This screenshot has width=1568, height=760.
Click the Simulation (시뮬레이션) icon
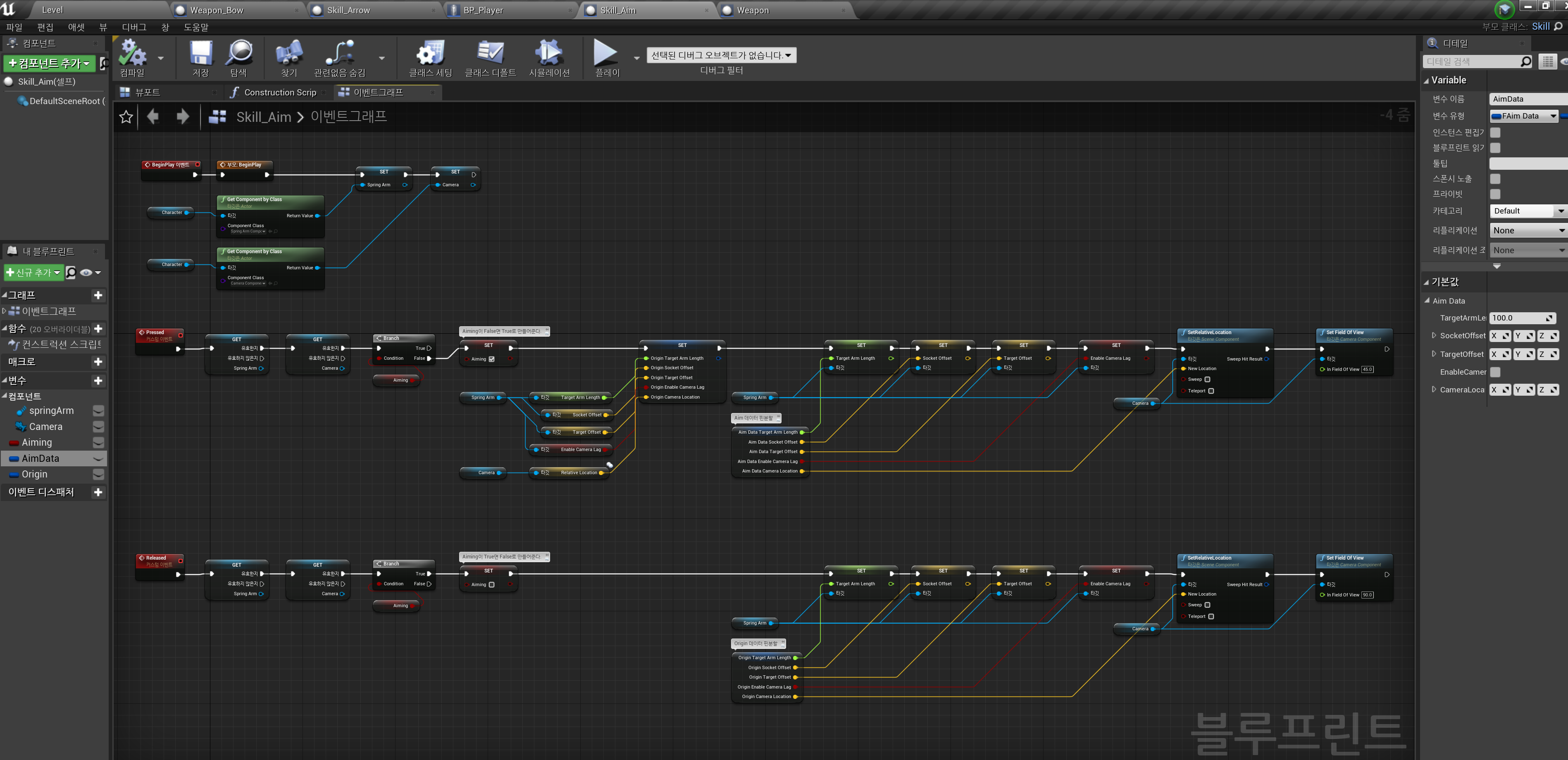[549, 53]
